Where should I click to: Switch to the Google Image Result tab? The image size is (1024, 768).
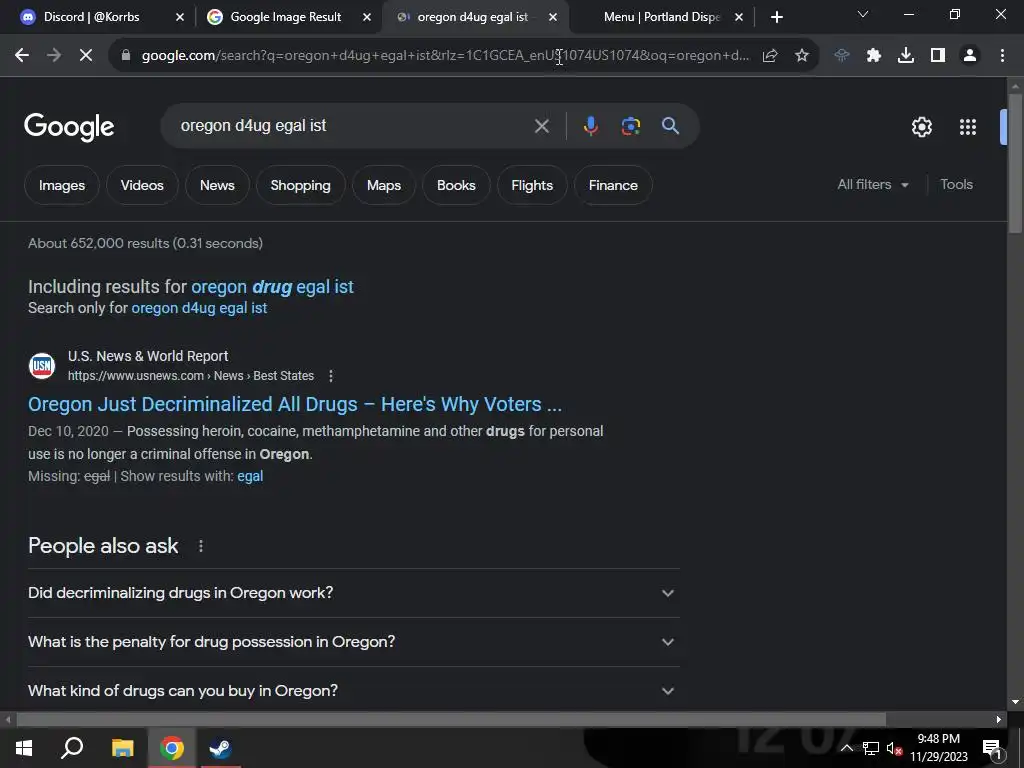coord(285,17)
